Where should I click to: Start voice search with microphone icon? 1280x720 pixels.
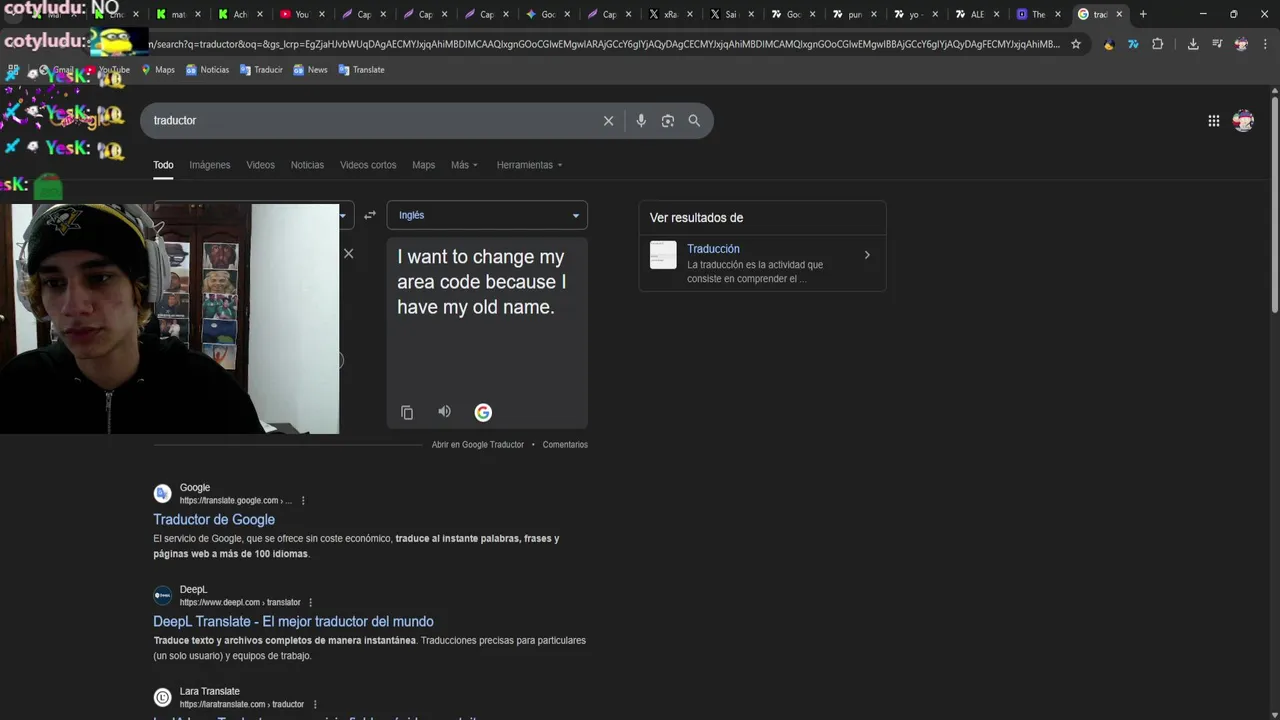tap(641, 121)
